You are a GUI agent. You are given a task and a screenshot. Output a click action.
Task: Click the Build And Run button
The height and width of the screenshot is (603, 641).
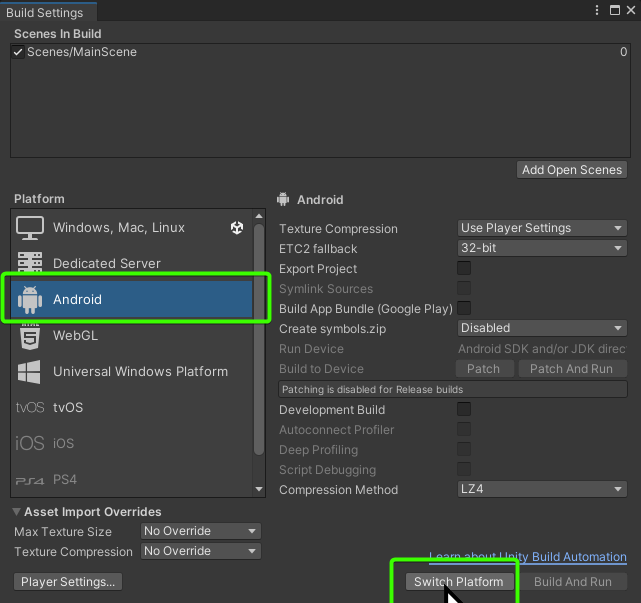(573, 582)
